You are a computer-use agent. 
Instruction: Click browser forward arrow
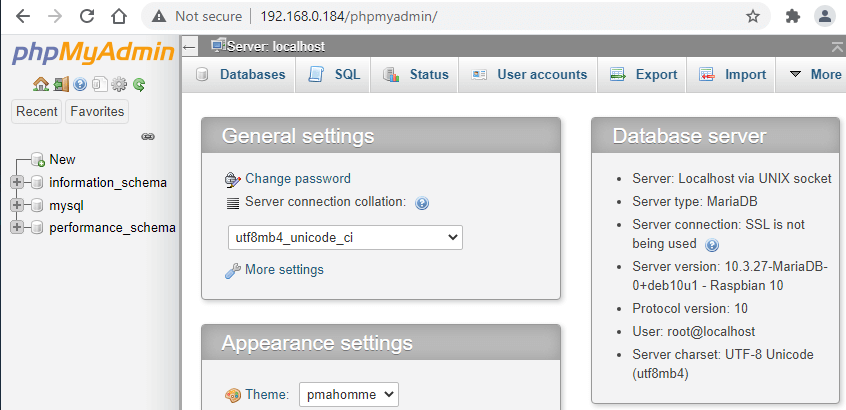[x=54, y=16]
